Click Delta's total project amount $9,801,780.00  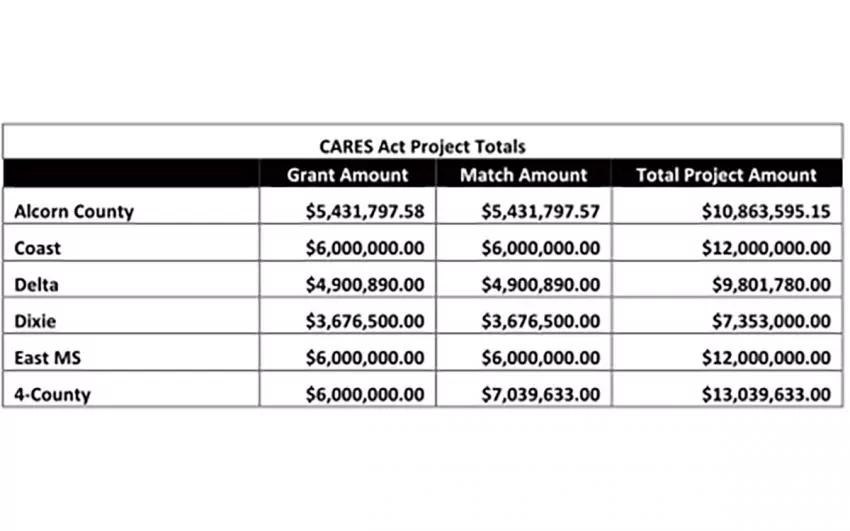(771, 285)
